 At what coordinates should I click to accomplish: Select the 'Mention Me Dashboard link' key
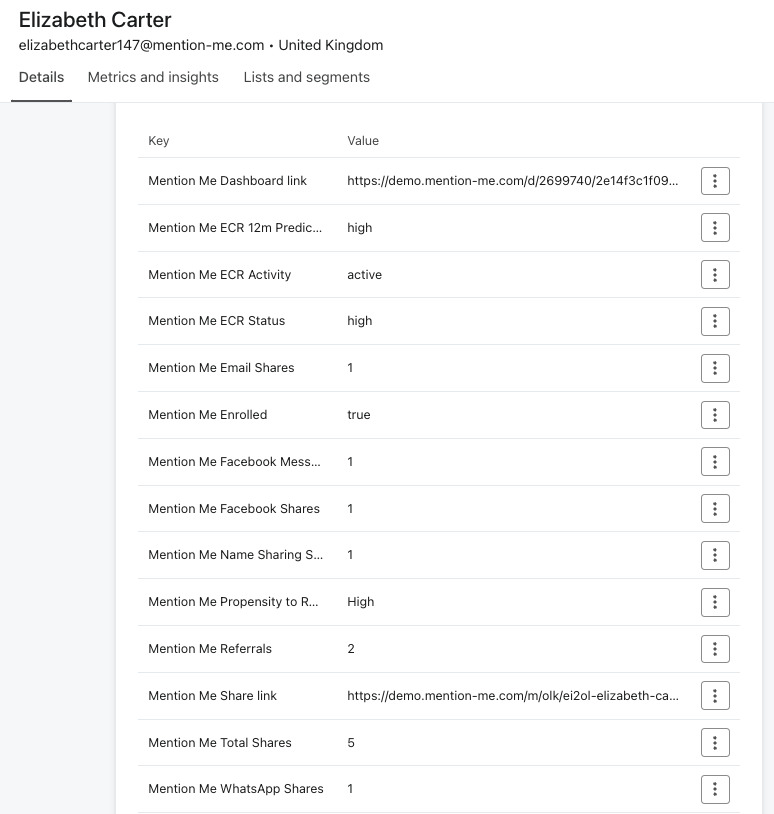[227, 181]
